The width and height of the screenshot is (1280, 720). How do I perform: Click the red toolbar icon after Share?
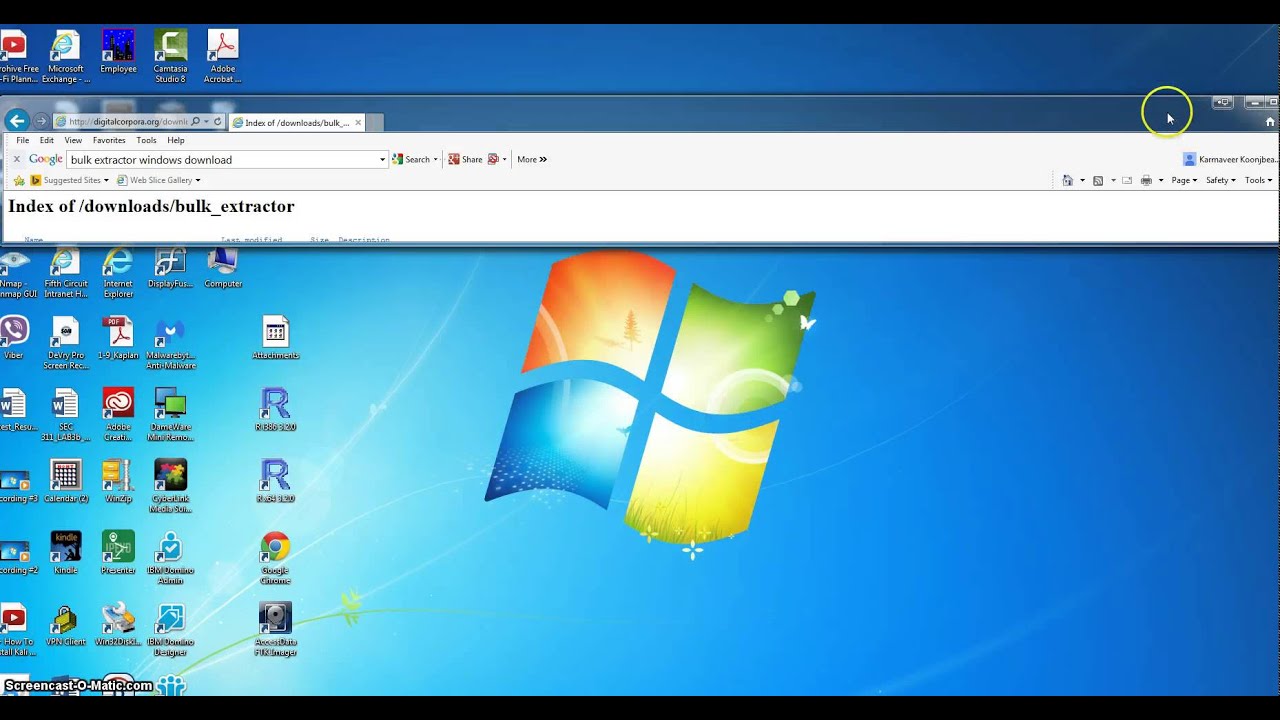tap(493, 159)
